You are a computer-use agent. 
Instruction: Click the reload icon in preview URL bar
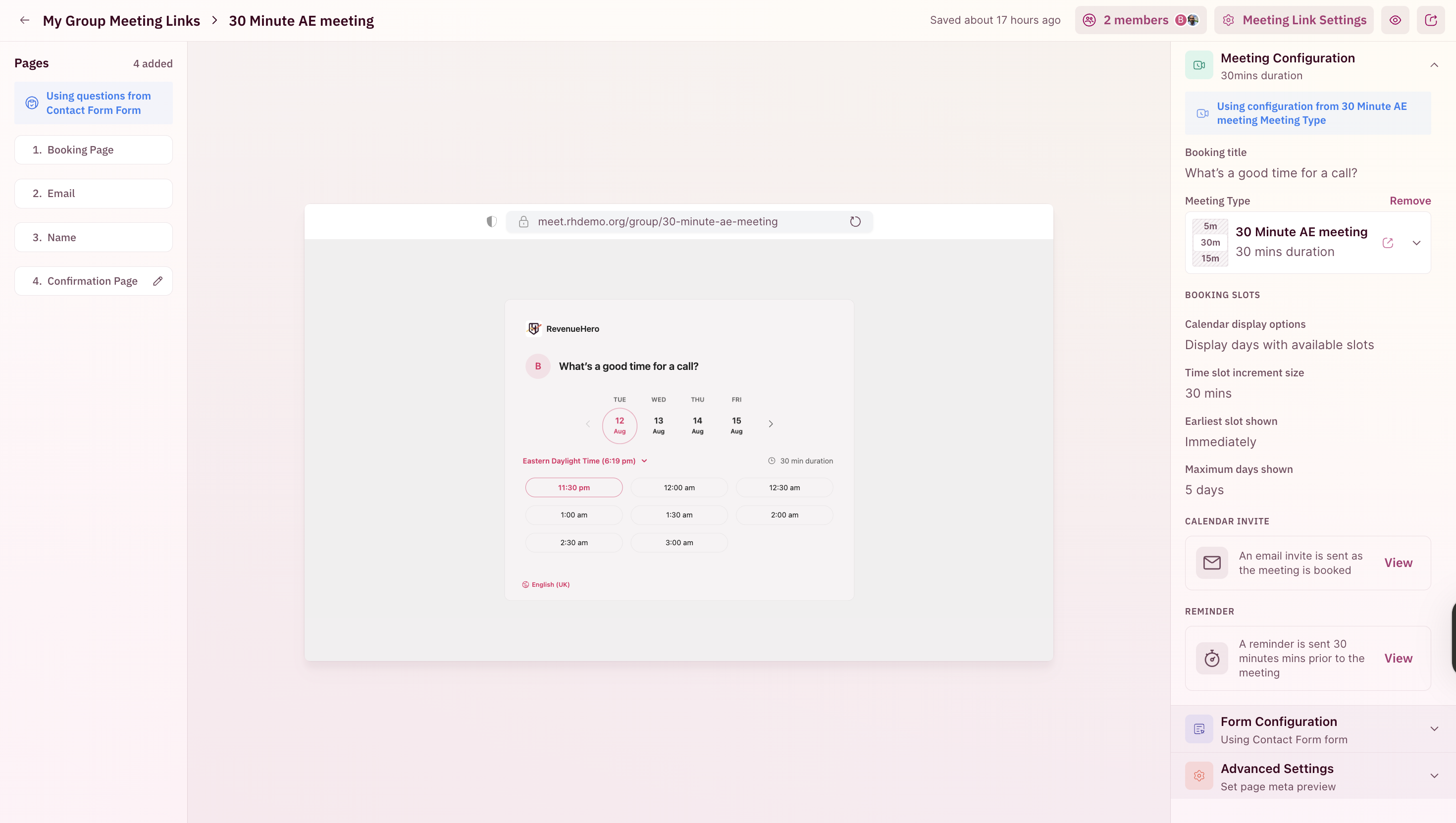click(855, 221)
